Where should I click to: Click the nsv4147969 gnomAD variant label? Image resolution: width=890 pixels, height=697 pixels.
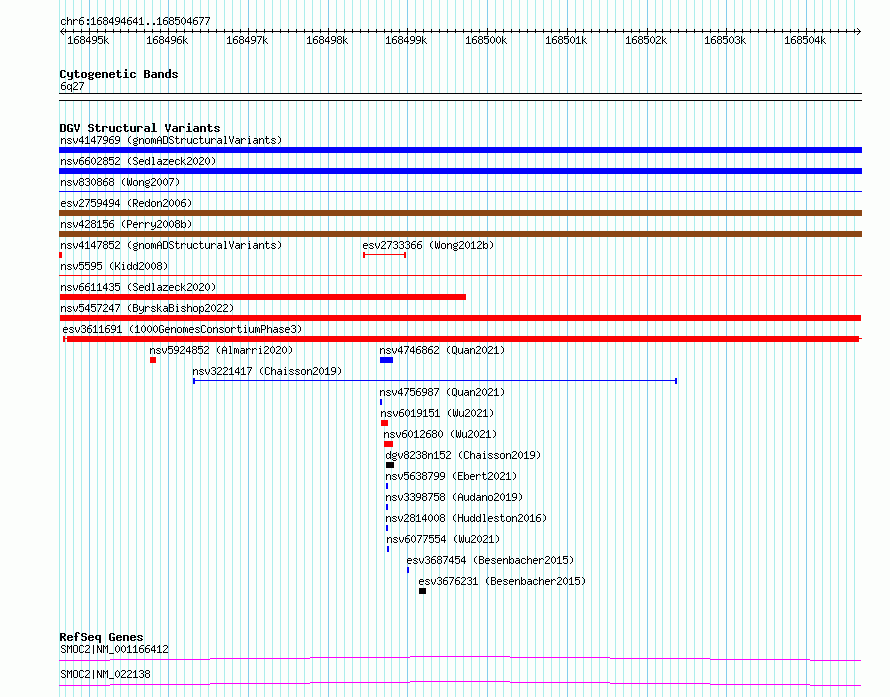[x=171, y=140]
